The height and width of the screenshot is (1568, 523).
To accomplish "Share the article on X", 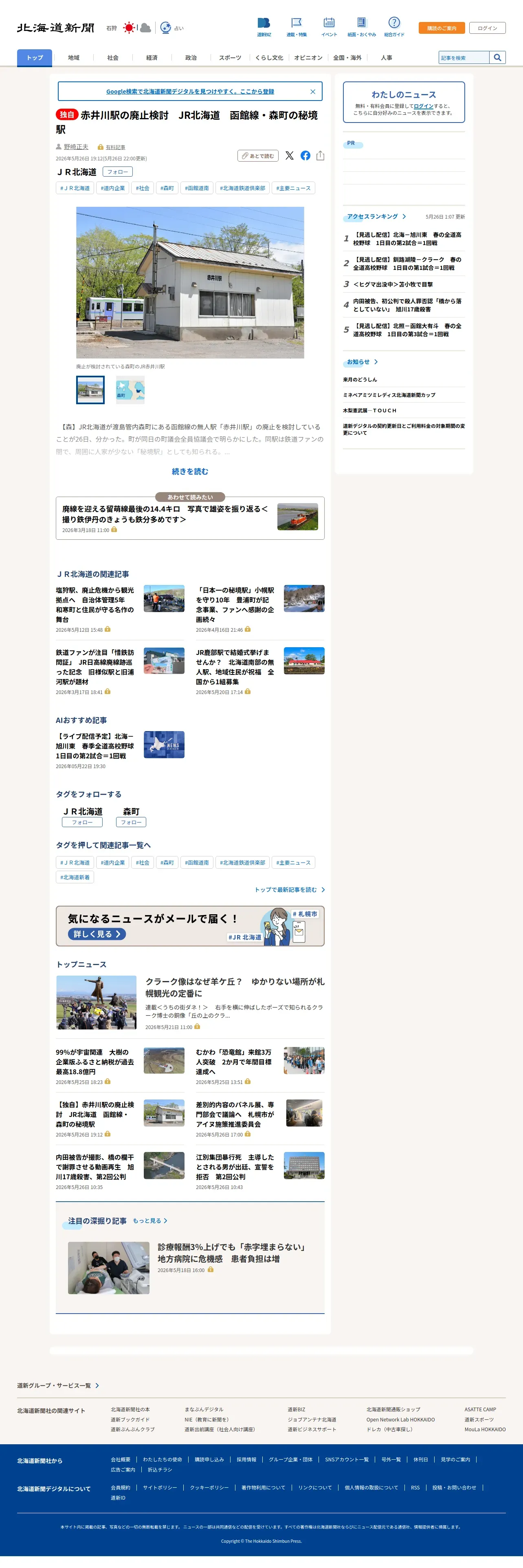I will coord(289,156).
